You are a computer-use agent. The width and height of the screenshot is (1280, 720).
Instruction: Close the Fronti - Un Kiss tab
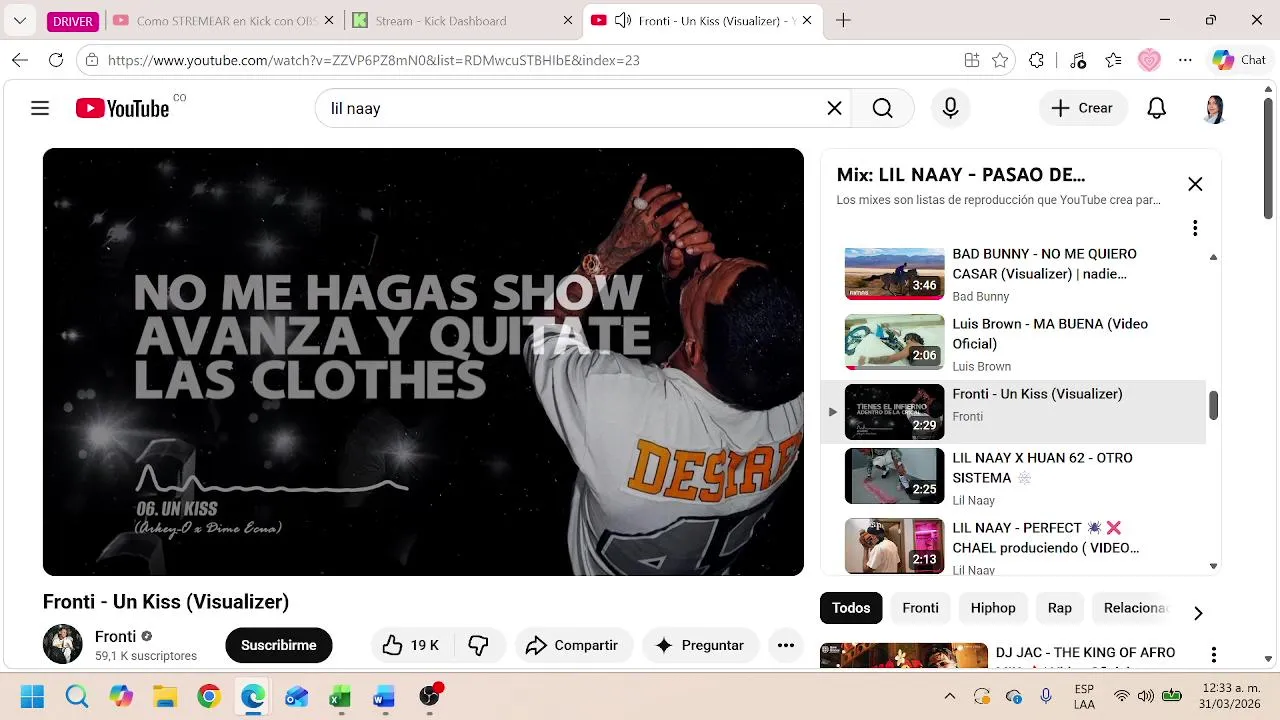pyautogui.click(x=808, y=20)
